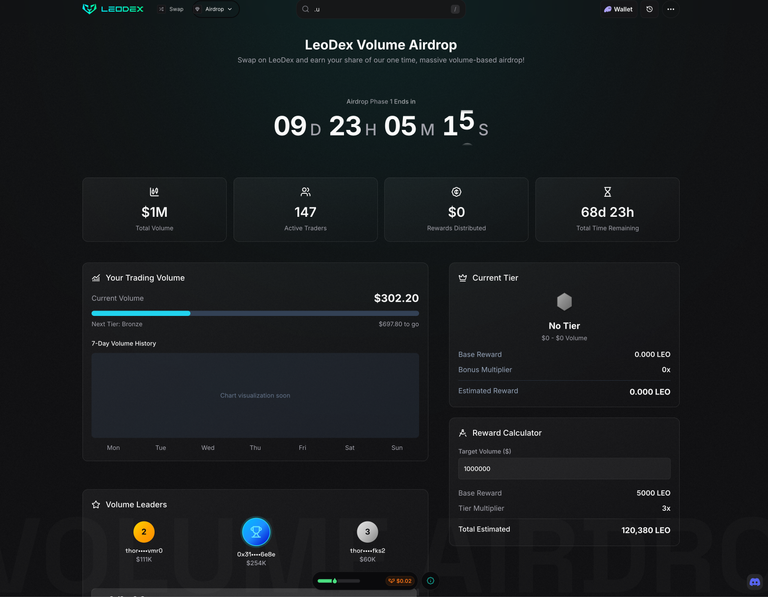Open the Discord chat icon
Screen dimensions: 768x597
click(755, 582)
